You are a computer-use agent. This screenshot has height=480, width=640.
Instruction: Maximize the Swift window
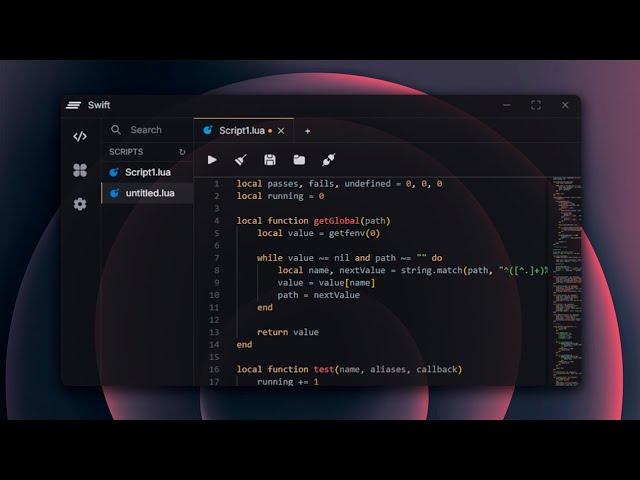[536, 105]
